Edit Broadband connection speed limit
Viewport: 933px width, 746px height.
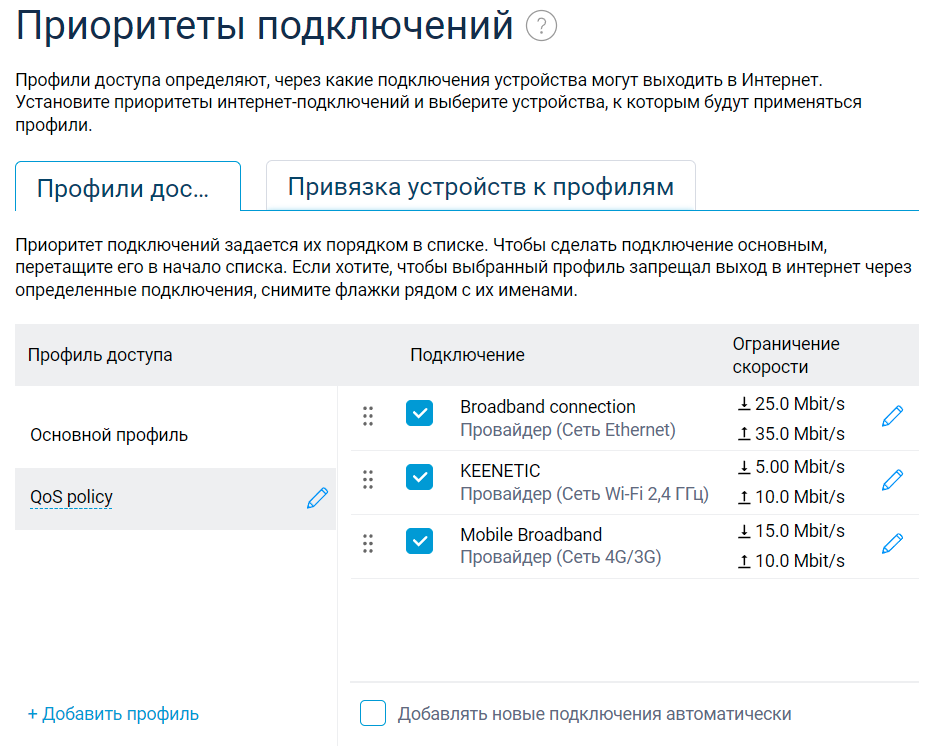(892, 417)
